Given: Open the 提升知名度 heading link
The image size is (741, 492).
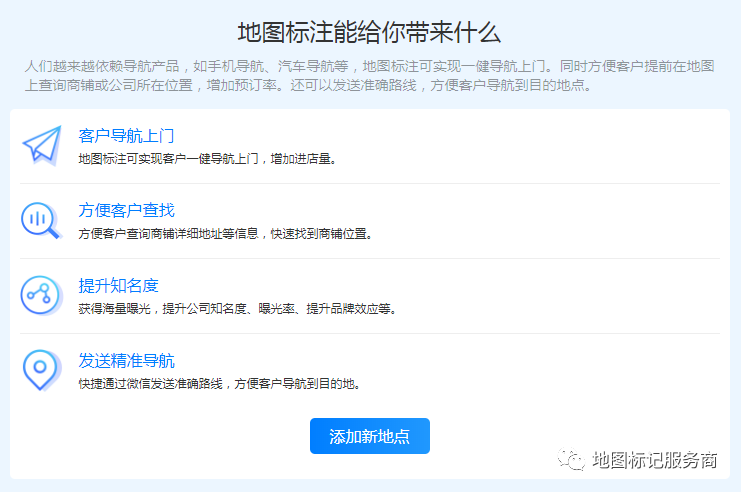Looking at the screenshot, I should click(x=118, y=286).
